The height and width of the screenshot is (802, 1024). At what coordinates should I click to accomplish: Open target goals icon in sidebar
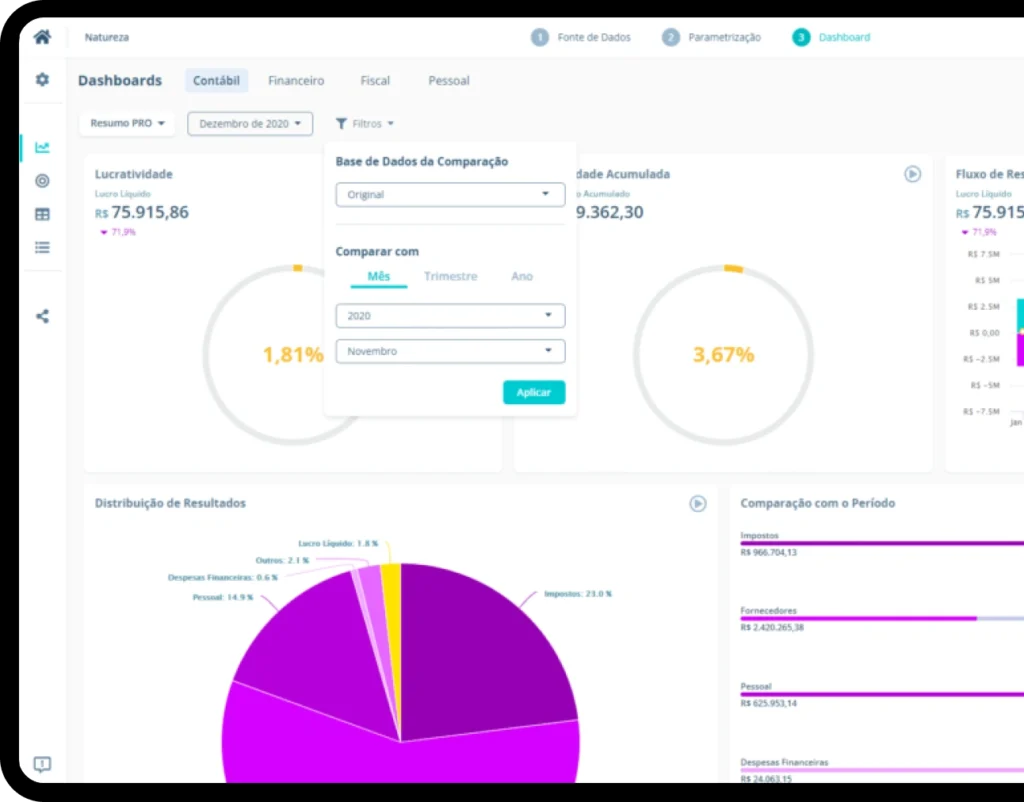[x=42, y=181]
